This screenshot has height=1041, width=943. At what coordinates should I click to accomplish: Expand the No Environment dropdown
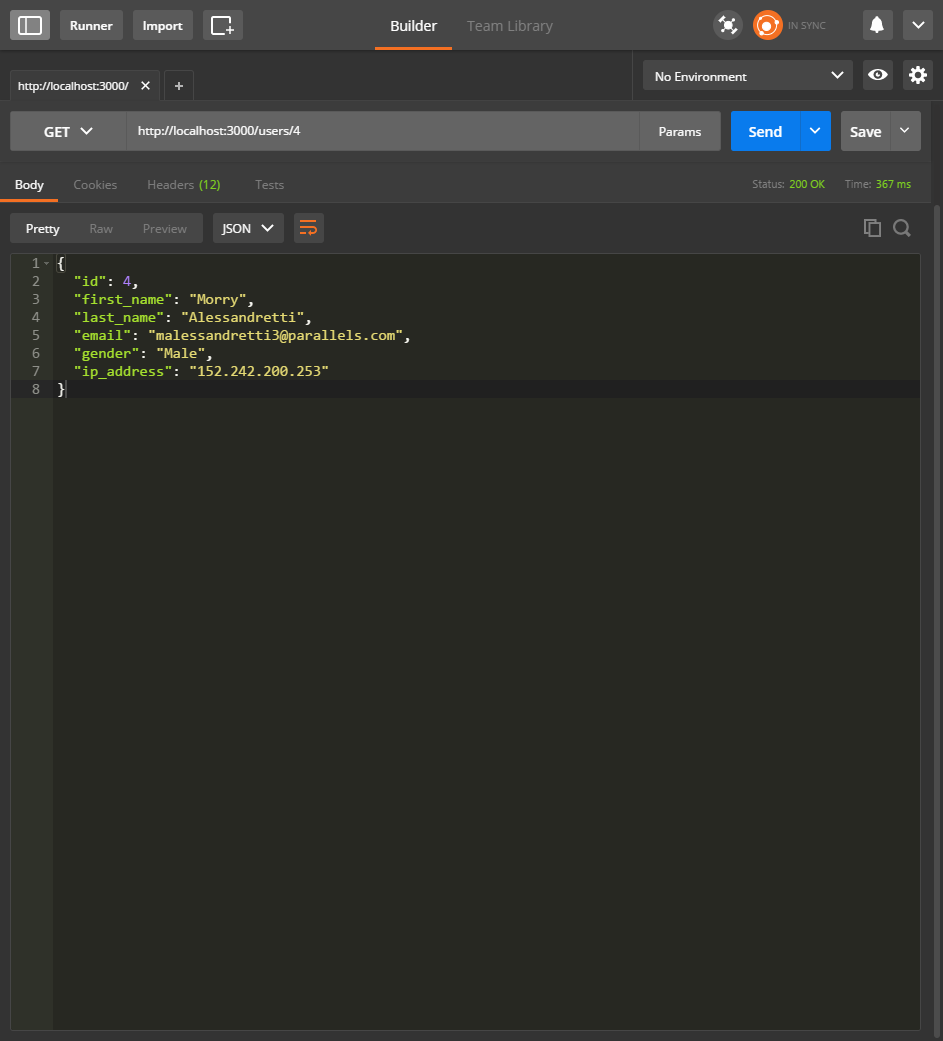[747, 76]
